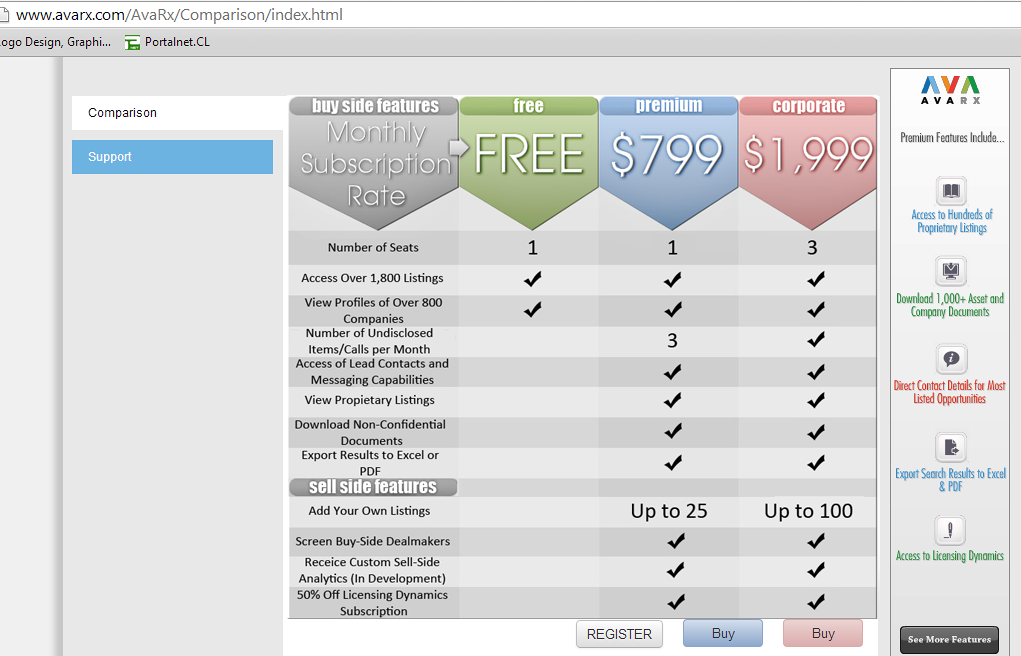Click the 'Access Over 1,800 Listings' row label
1021x656 pixels.
coord(372,278)
